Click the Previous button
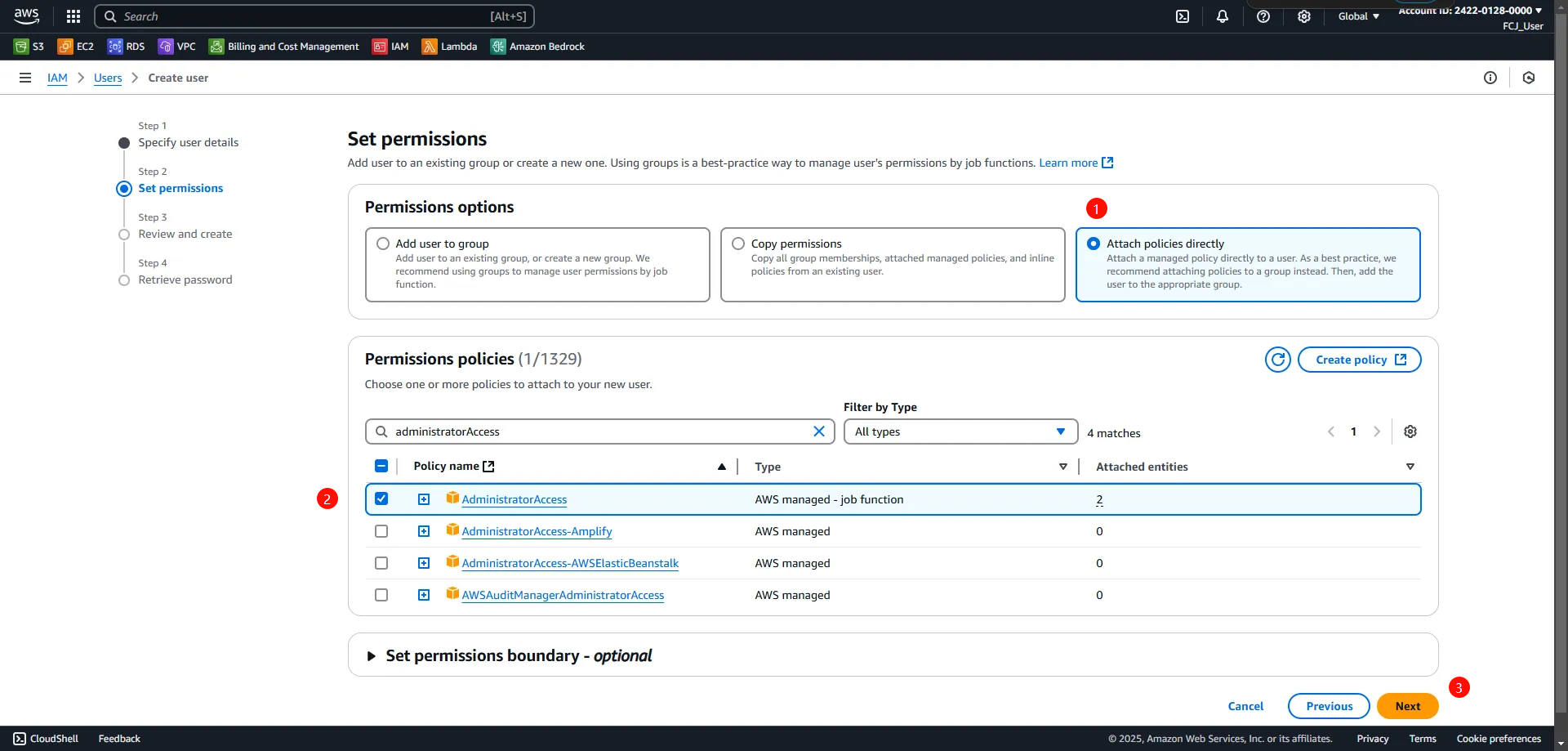 1329,706
